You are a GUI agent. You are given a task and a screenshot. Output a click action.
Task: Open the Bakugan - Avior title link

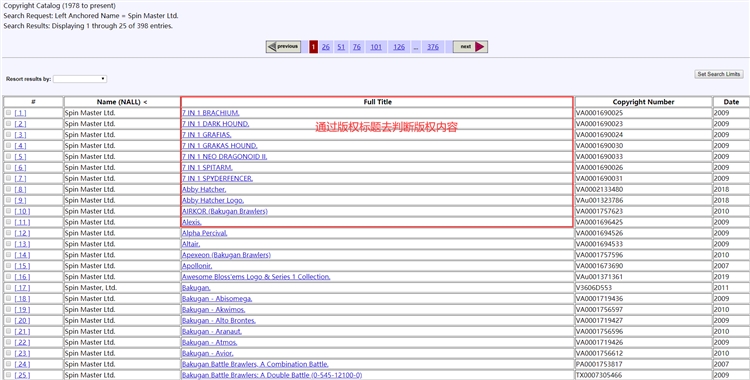(x=208, y=353)
